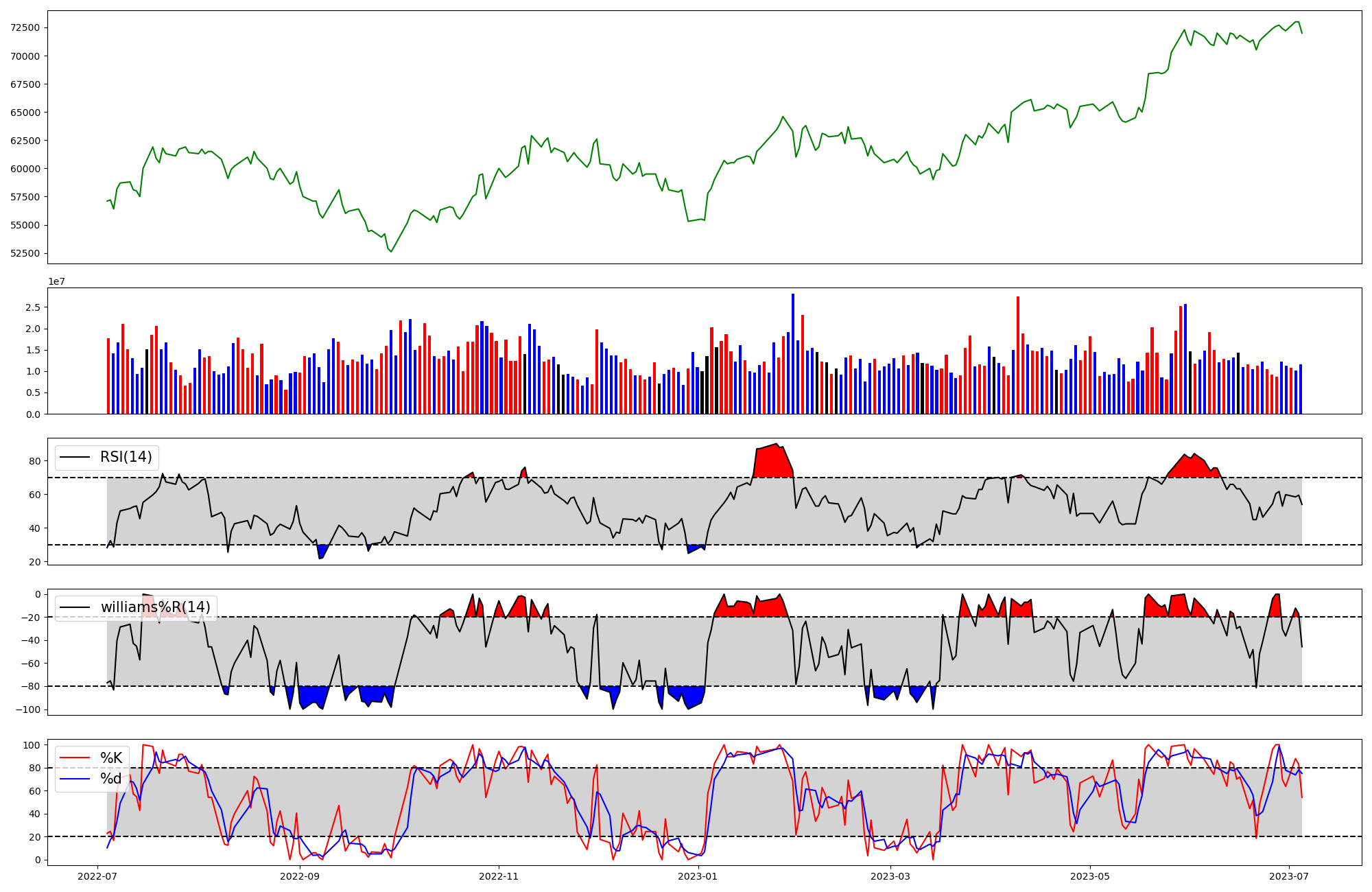The width and height of the screenshot is (1372, 892).
Task: Click the 80 tick on RSI axis
Action: pos(35,461)
